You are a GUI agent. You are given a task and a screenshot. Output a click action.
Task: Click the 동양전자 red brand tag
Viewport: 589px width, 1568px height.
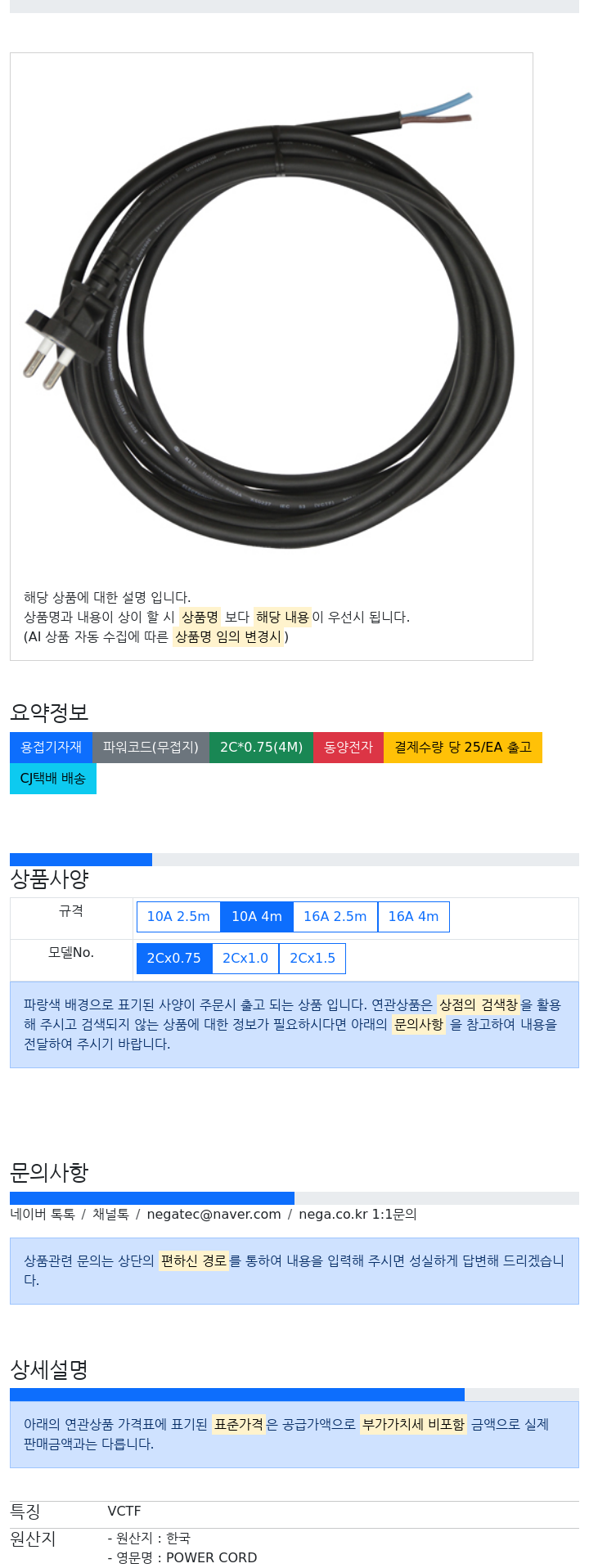(x=348, y=748)
